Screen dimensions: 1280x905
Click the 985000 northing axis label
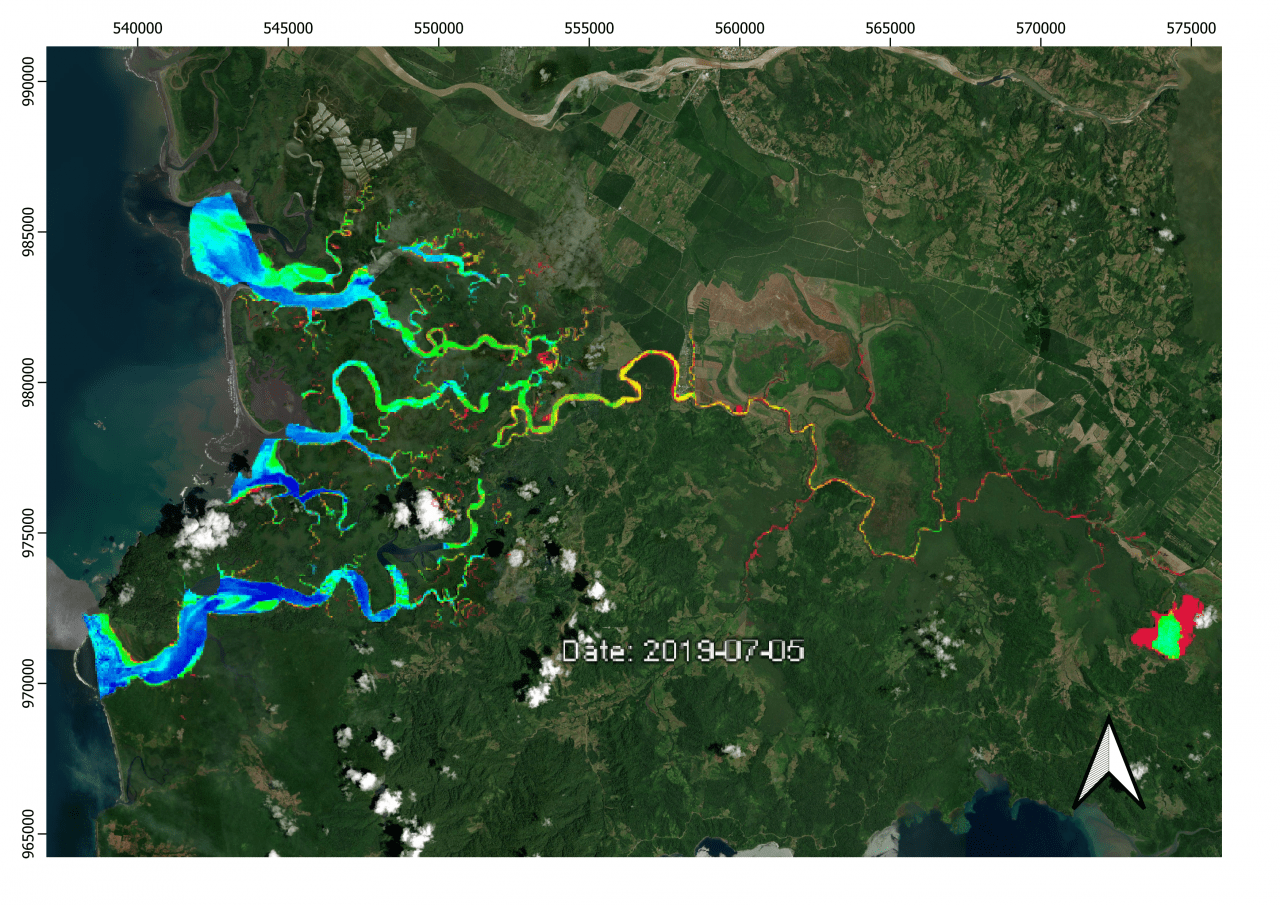[30, 232]
